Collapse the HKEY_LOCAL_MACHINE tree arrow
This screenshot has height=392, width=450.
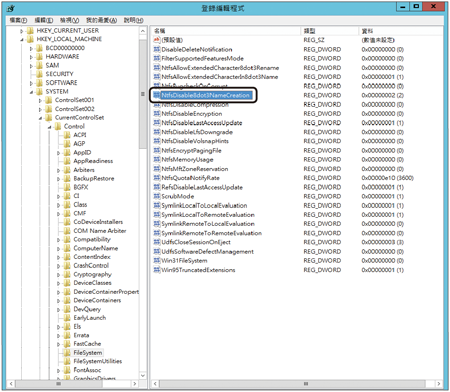pos(22,40)
